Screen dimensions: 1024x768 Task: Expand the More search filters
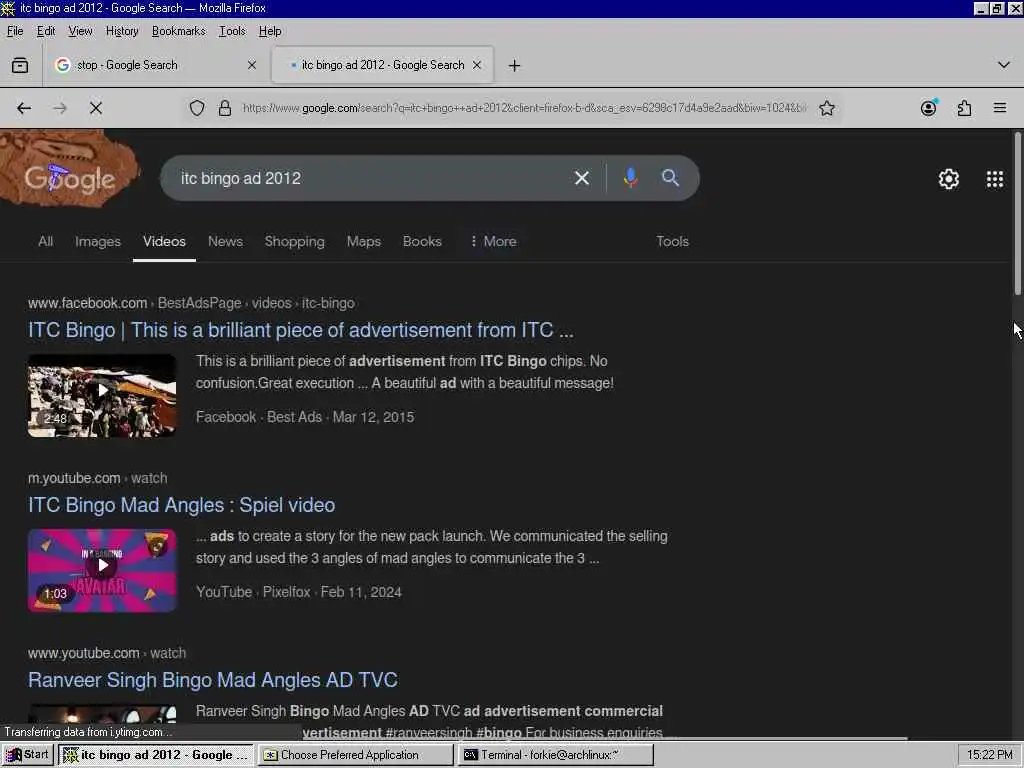[x=493, y=242]
